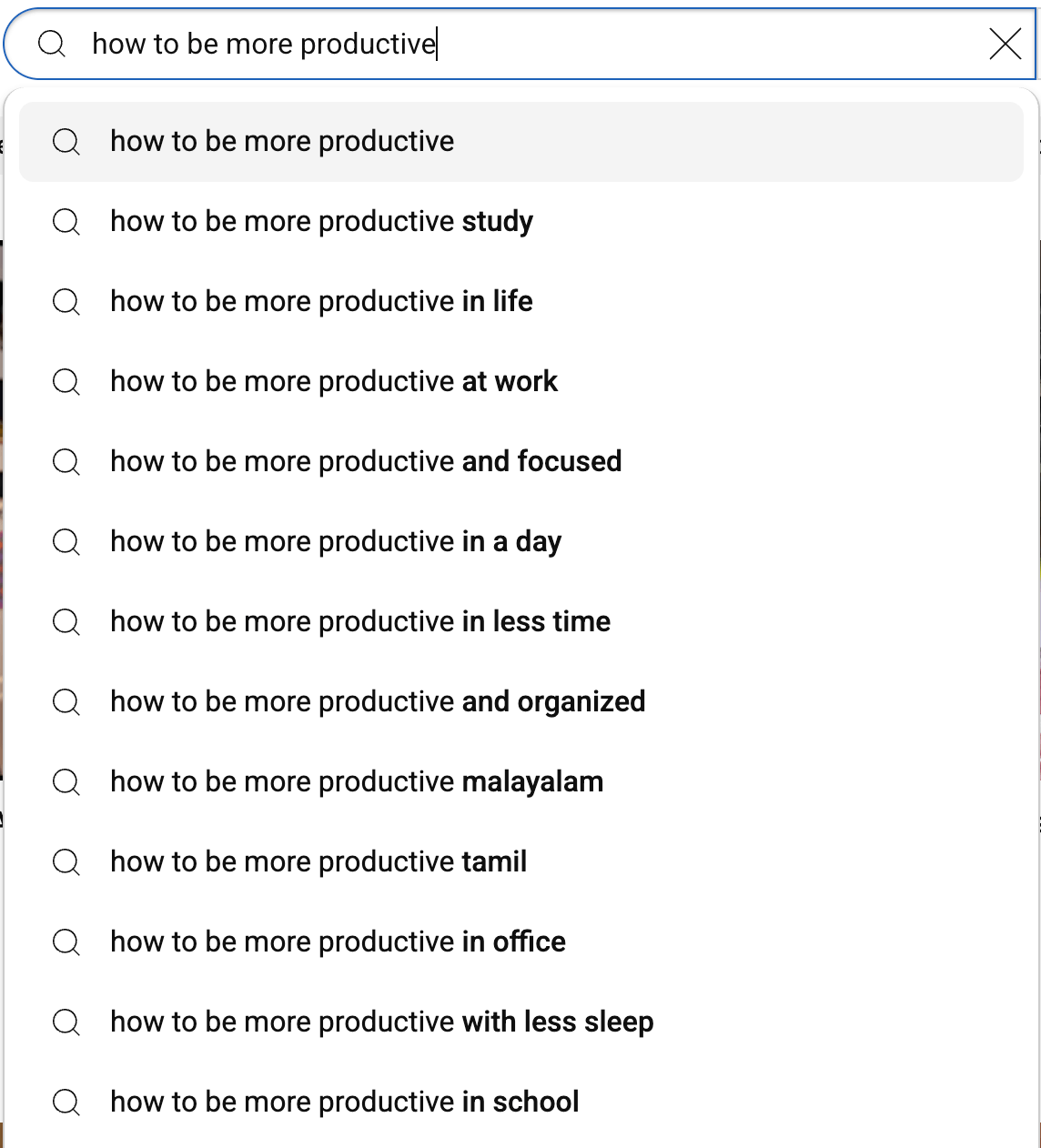Screen dimensions: 1041x1148
Task: Select the suggestion "how to be more productive at work"
Action: (333, 381)
